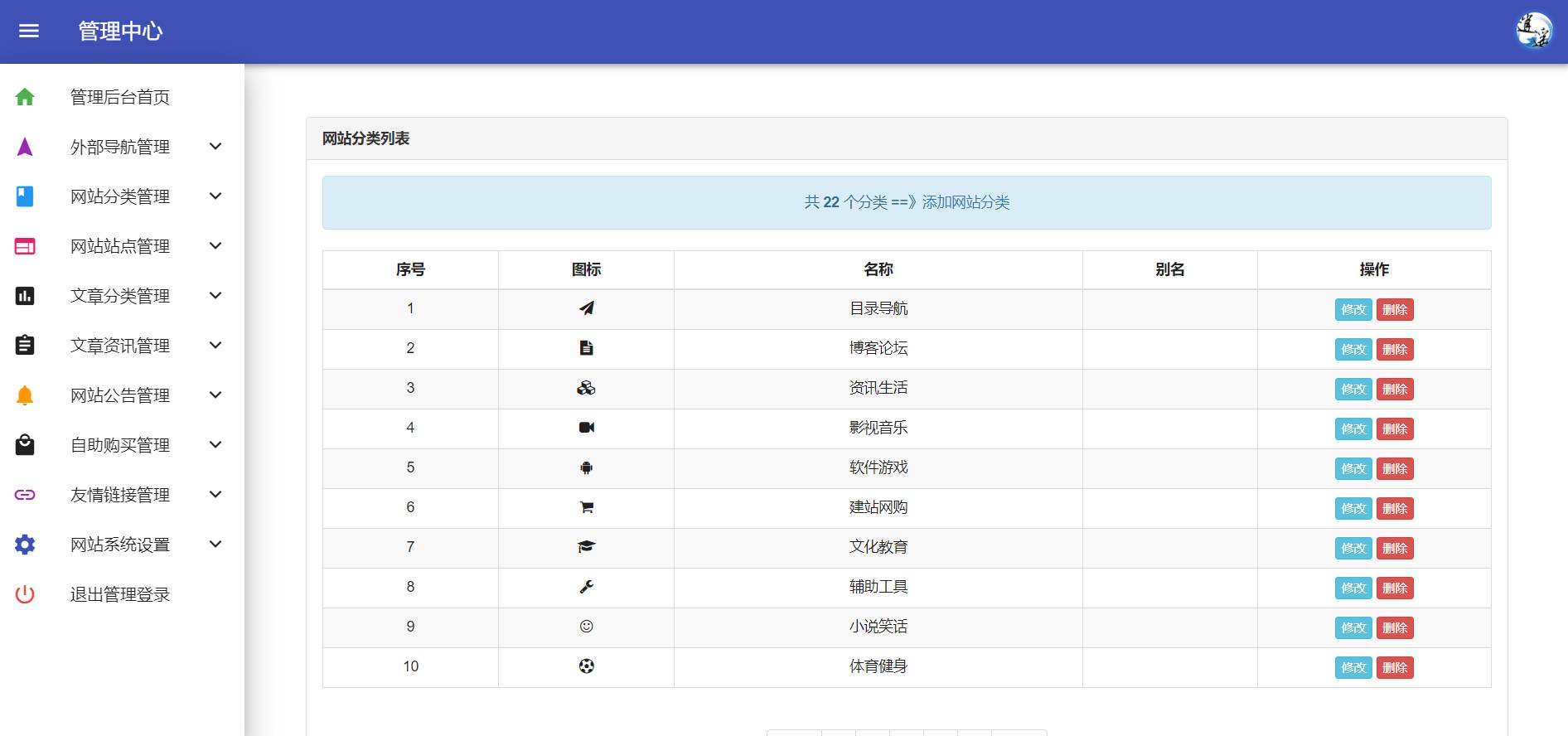Click the shopping bag sidebar icon
This screenshot has width=1568, height=736.
tap(25, 445)
